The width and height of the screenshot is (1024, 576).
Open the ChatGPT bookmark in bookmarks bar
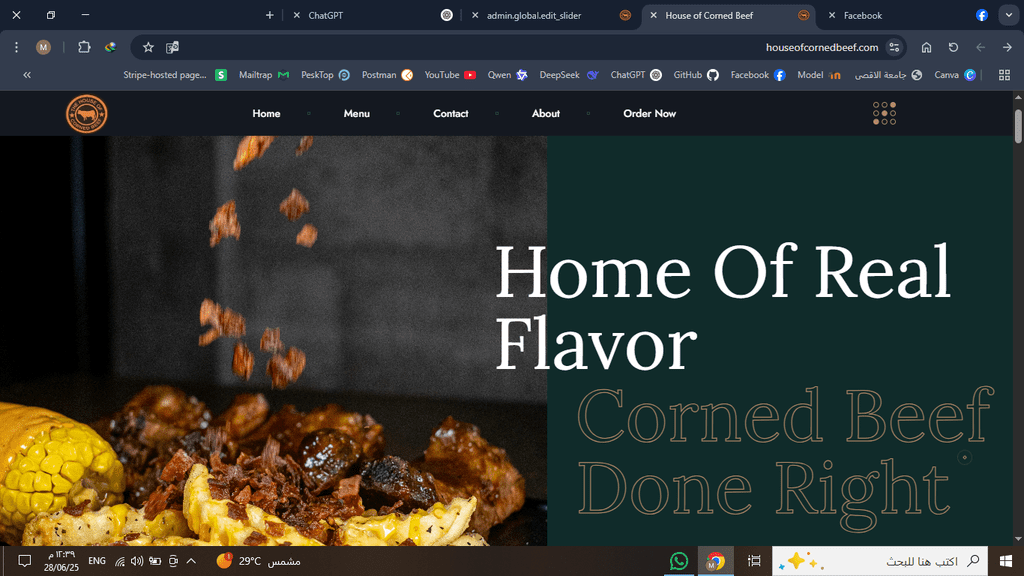pyautogui.click(x=636, y=75)
